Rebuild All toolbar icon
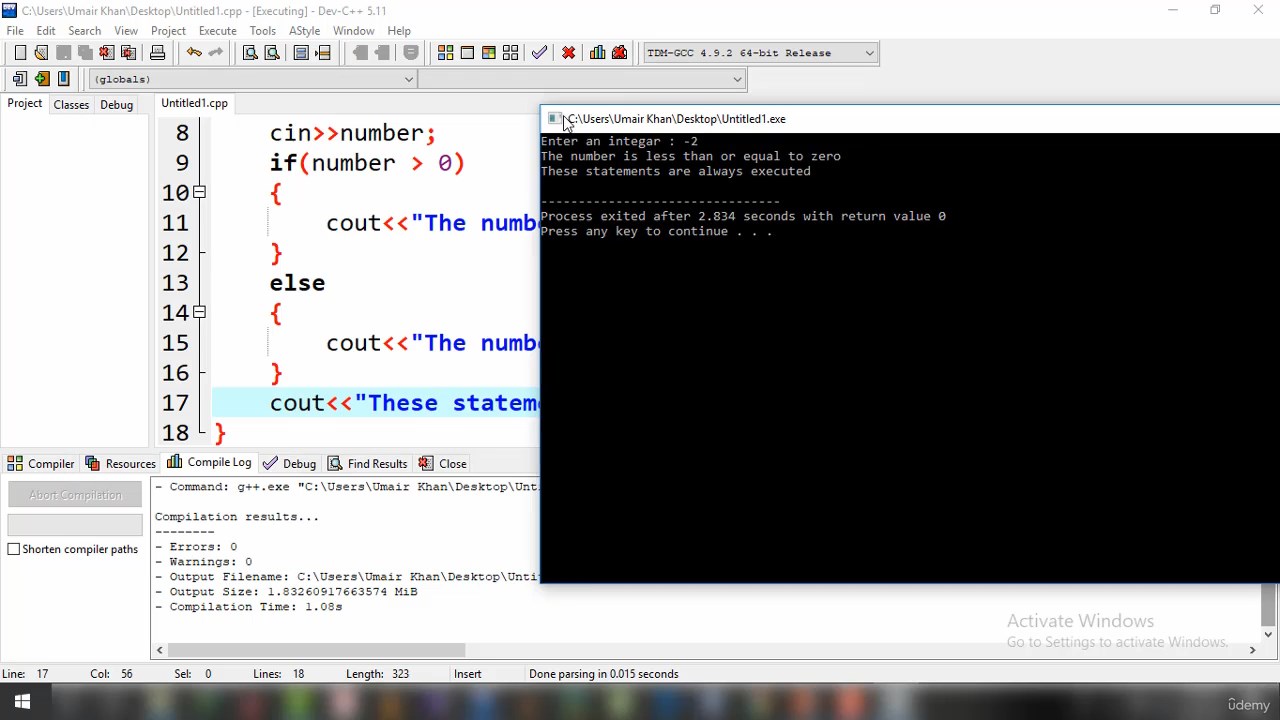This screenshot has height=720, width=1280. click(511, 53)
